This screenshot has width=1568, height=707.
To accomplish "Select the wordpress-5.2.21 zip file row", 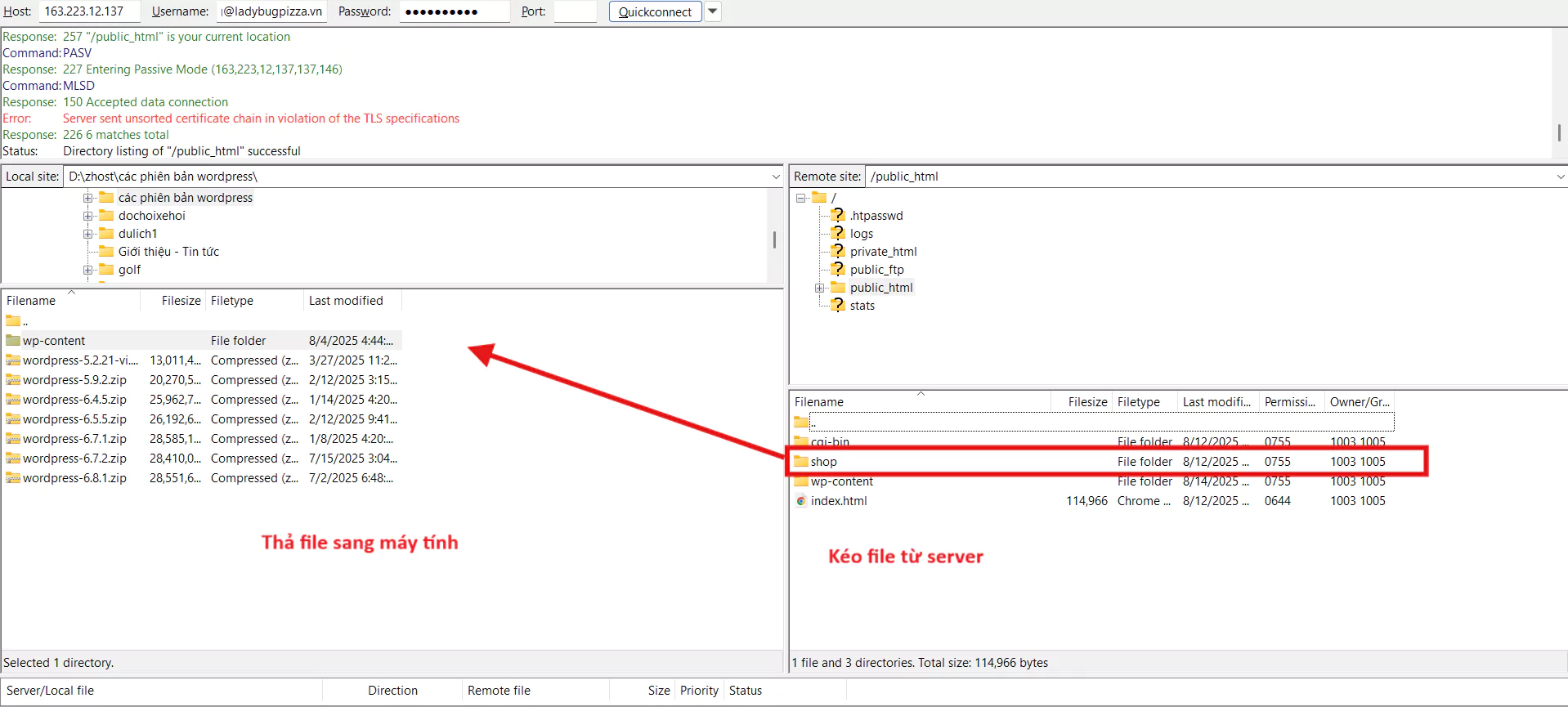I will coord(202,360).
